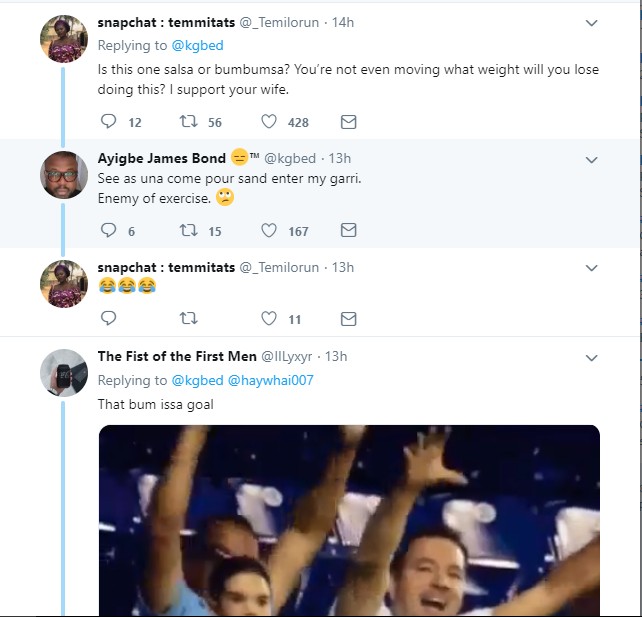Retweet the laughing emoji tweet

[187, 319]
